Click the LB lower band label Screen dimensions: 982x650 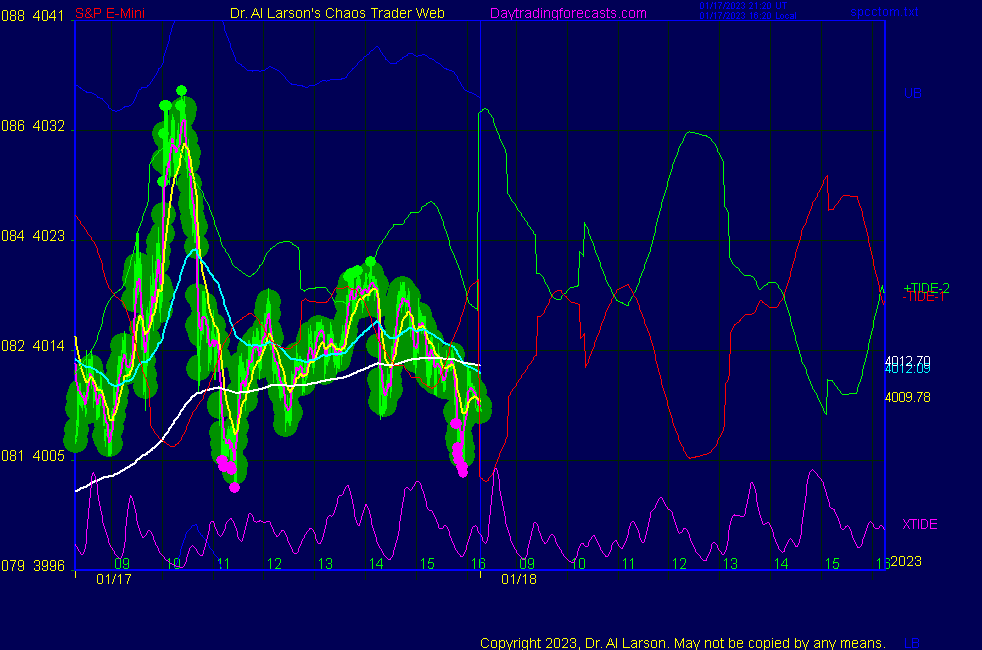(912, 642)
